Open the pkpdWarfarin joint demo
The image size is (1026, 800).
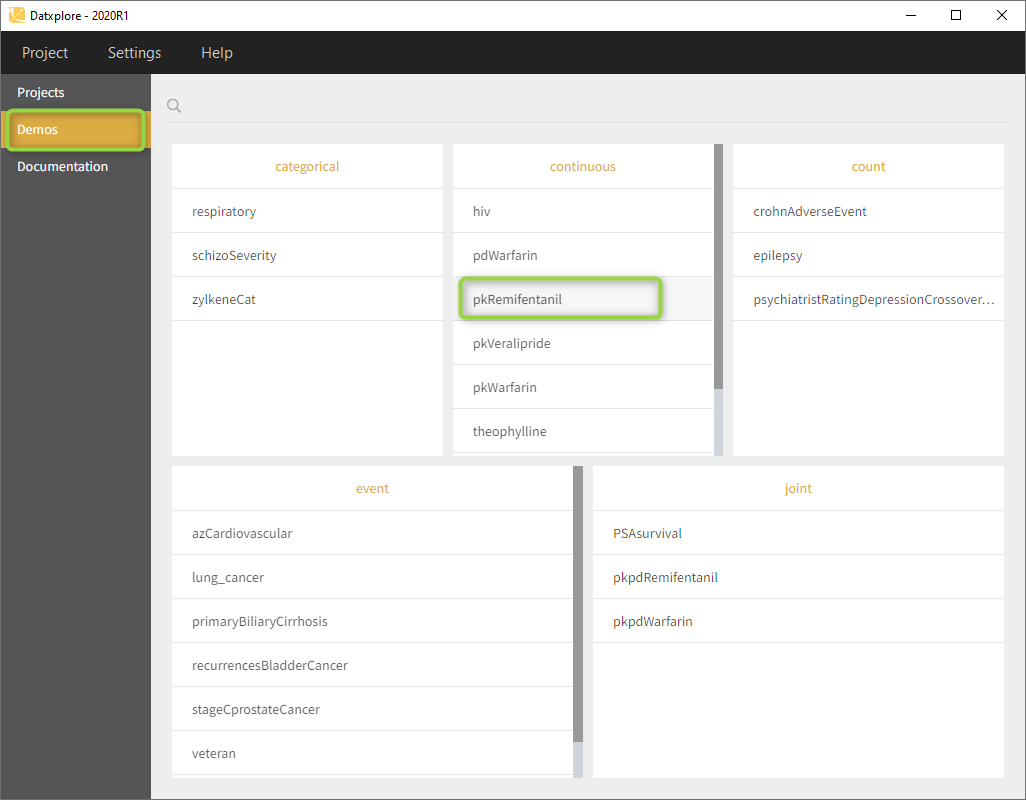coord(653,622)
